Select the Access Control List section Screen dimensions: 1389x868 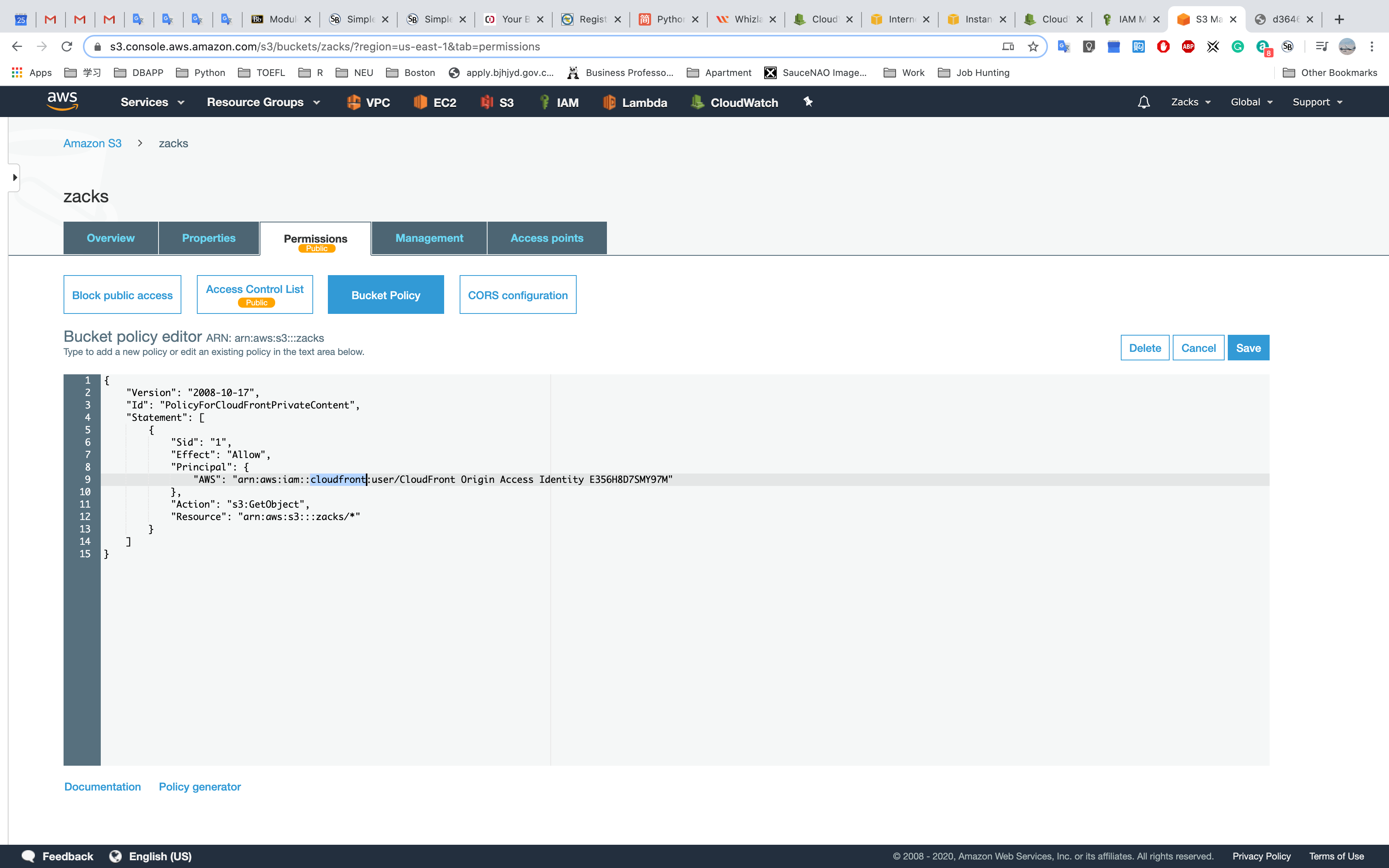click(x=255, y=294)
